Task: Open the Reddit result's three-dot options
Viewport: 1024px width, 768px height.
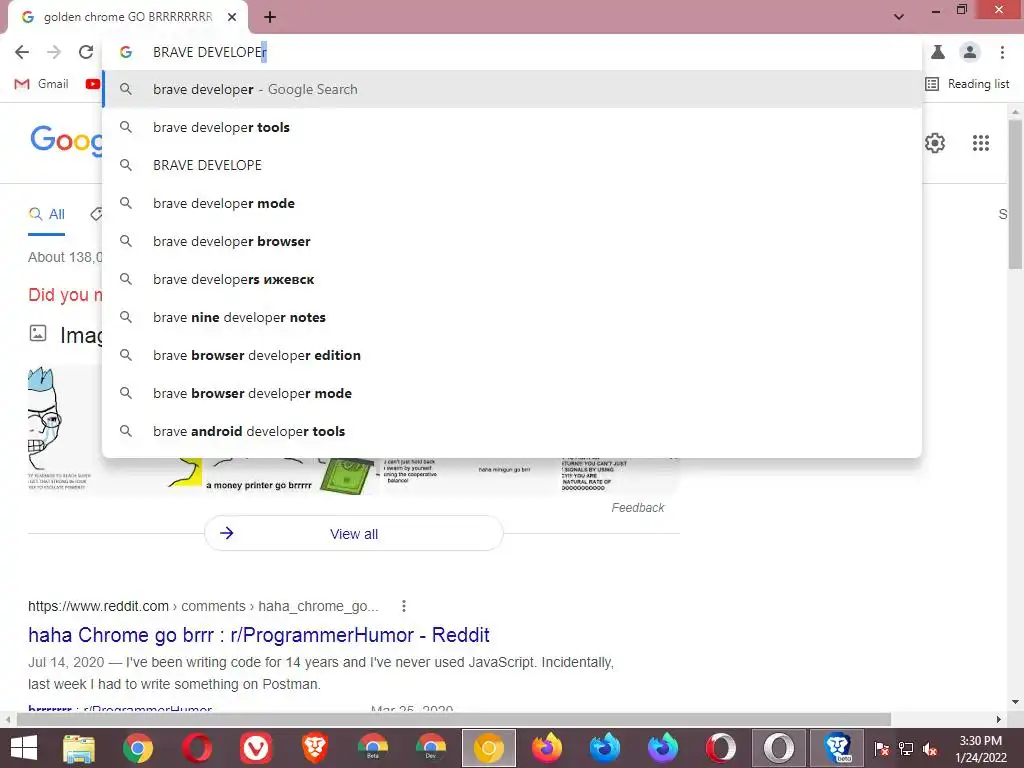Action: (404, 606)
